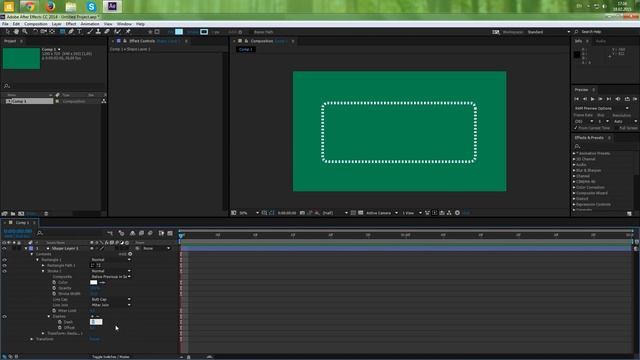Select the Brush tool
The image size is (640, 360).
tap(90, 31)
